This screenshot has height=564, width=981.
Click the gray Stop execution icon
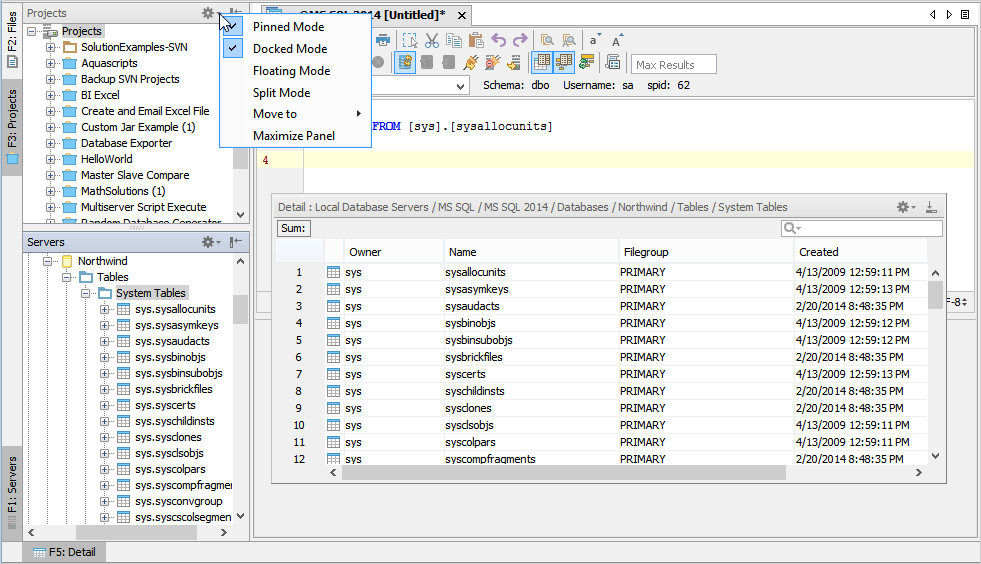point(379,63)
